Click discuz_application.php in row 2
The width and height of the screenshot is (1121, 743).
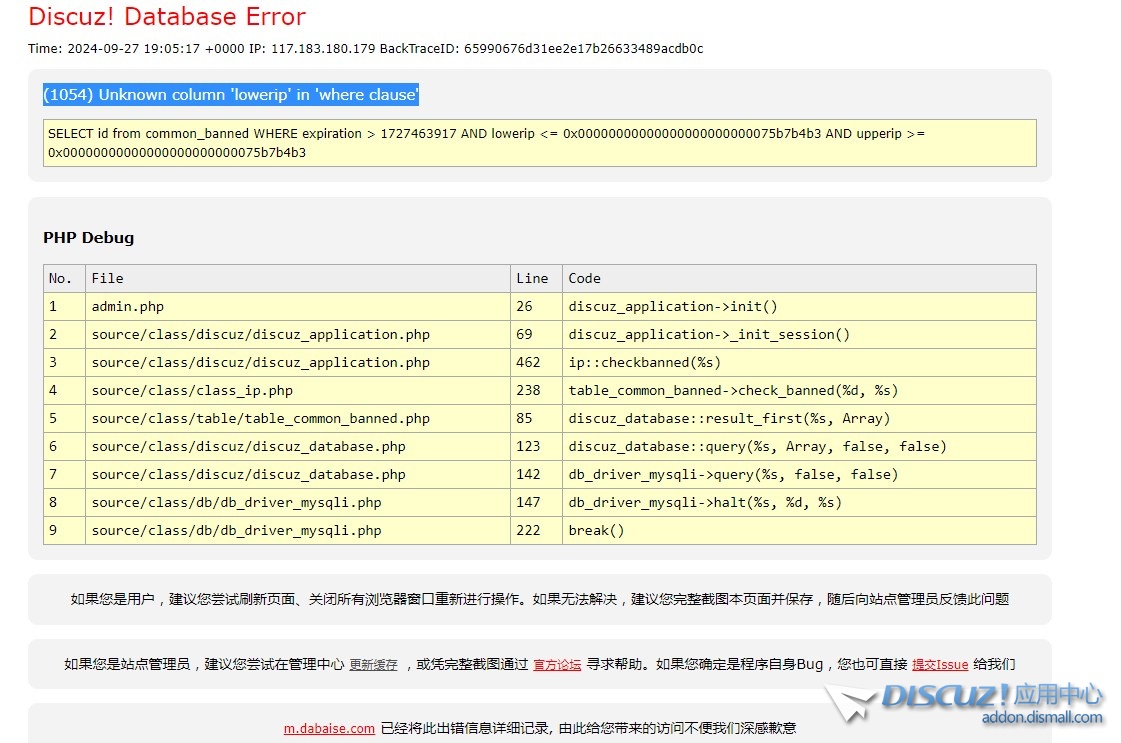click(x=298, y=334)
